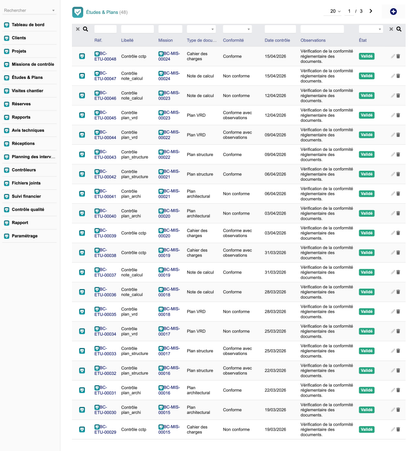Open the Réserves menu item
The width and height of the screenshot is (416, 451).
tap(21, 104)
